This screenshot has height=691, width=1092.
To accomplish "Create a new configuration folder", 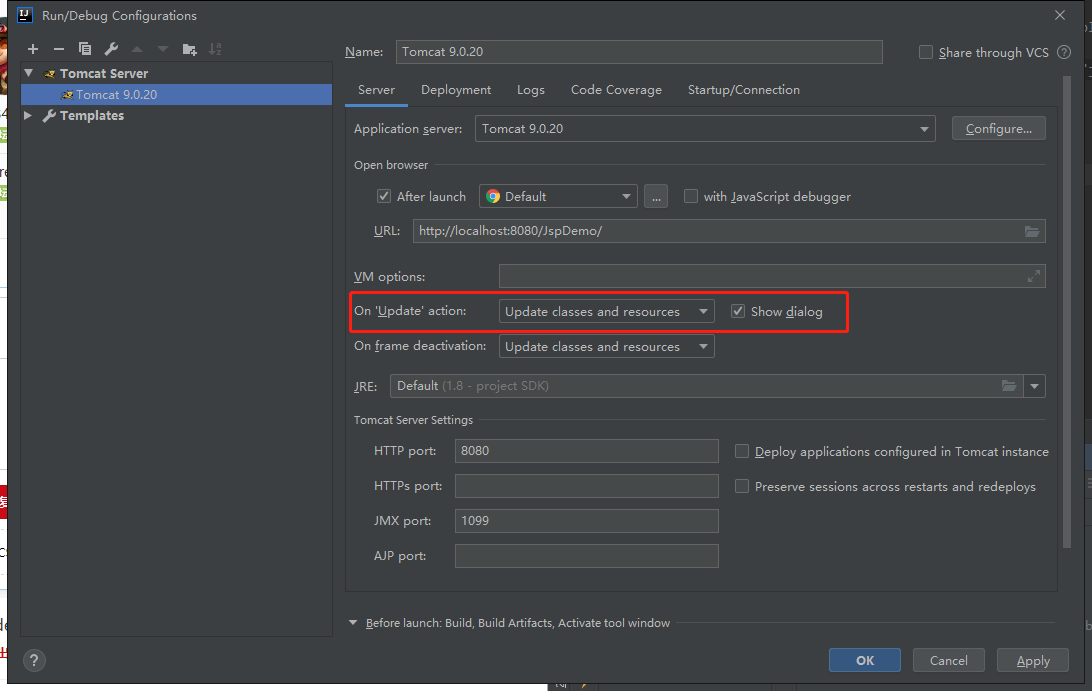I will [x=189, y=49].
